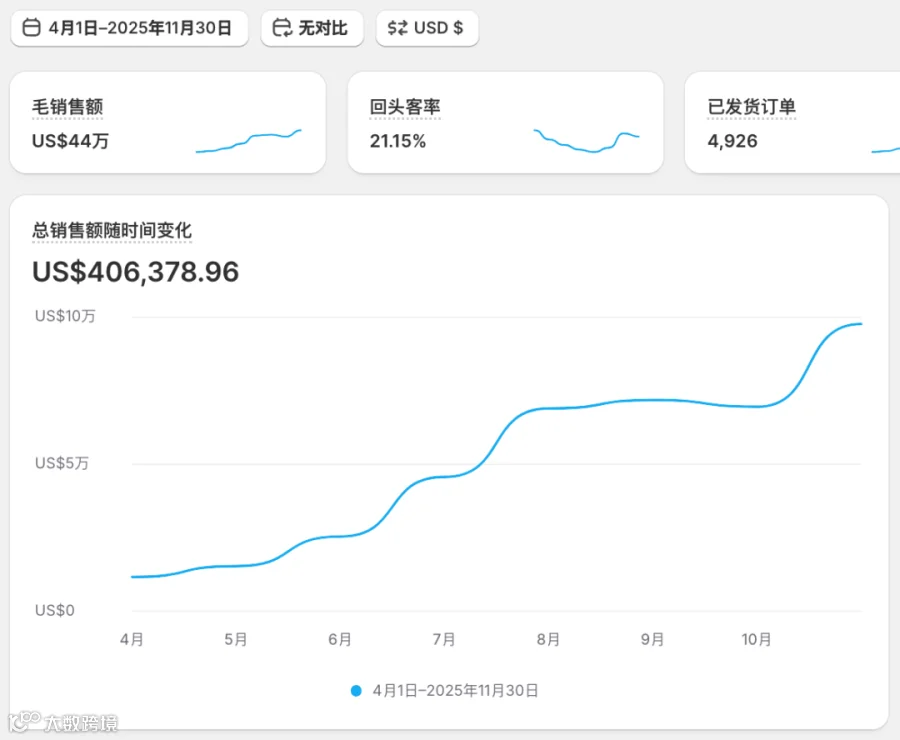Click the 回头客率 sparkline chart
This screenshot has width=900, height=740.
[x=586, y=141]
